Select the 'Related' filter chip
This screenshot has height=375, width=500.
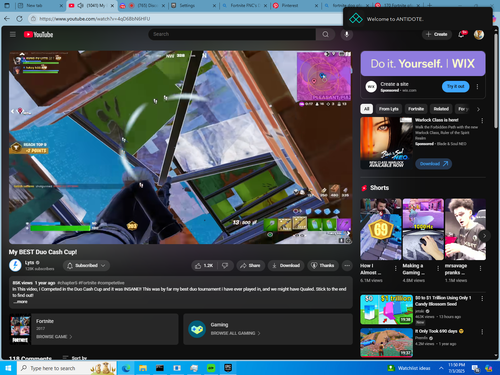point(441,109)
